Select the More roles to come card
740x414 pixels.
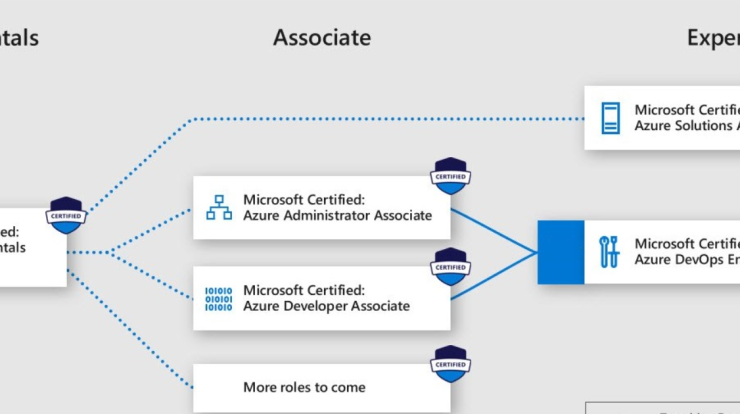tap(322, 388)
